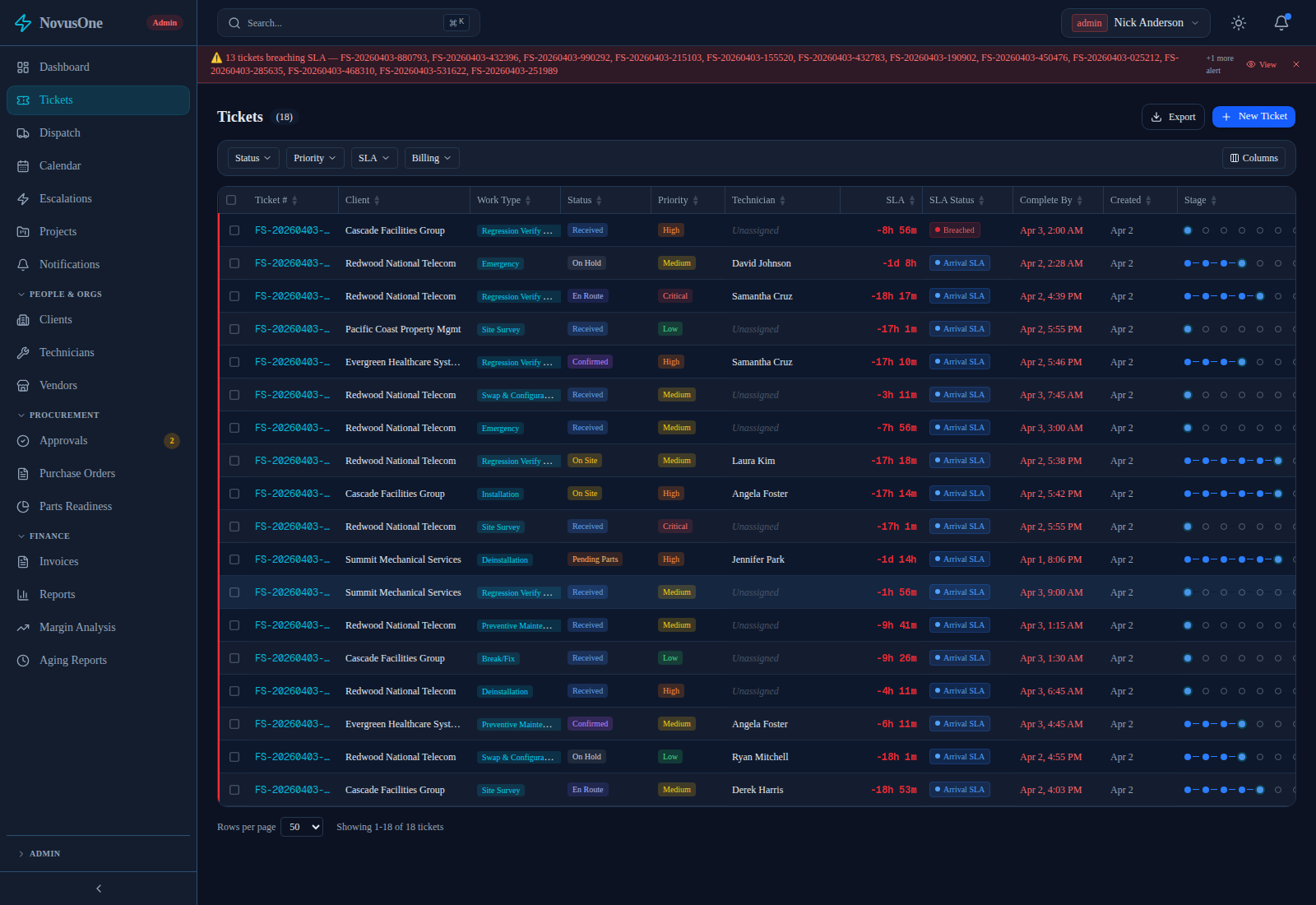Open the SLA filter dropdown
The image size is (1316, 905).
point(374,158)
